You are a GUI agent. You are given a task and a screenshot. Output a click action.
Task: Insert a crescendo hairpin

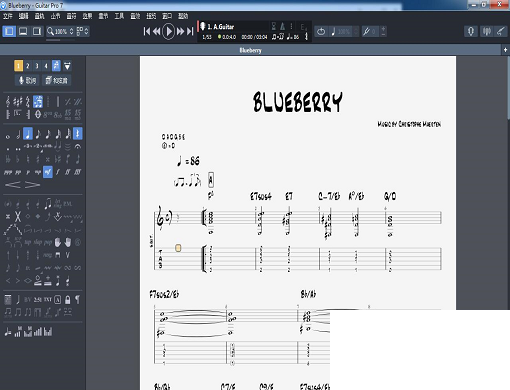tap(13, 184)
